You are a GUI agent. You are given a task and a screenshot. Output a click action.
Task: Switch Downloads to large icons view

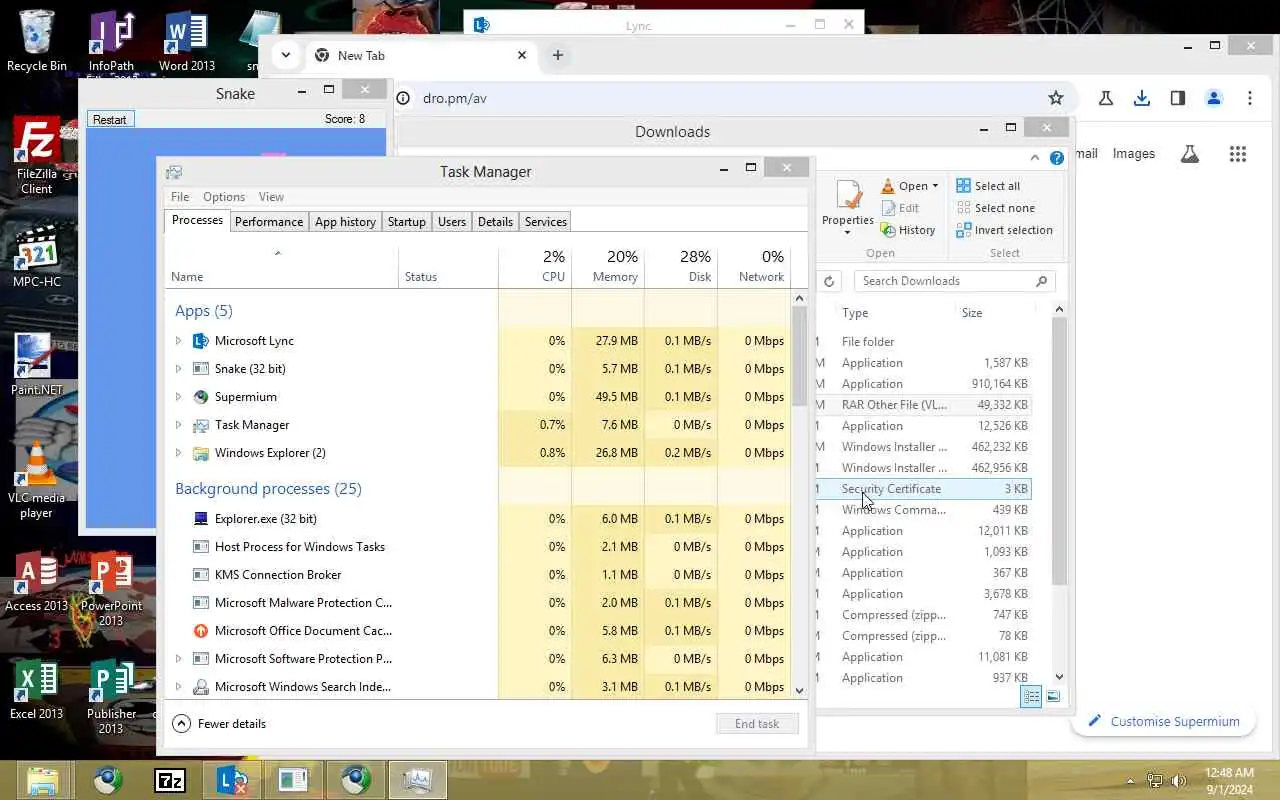[1053, 697]
